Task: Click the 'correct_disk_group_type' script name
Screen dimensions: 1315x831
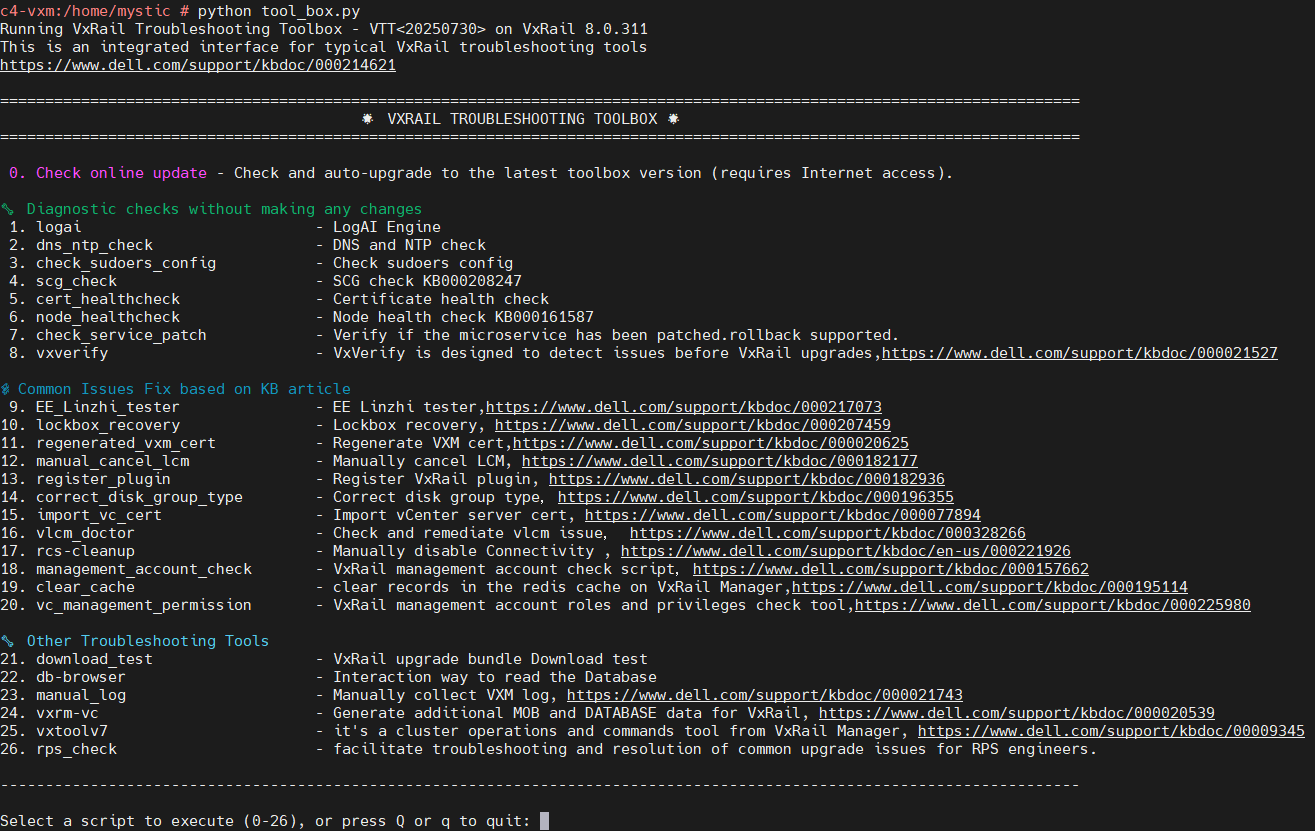Action: (139, 497)
